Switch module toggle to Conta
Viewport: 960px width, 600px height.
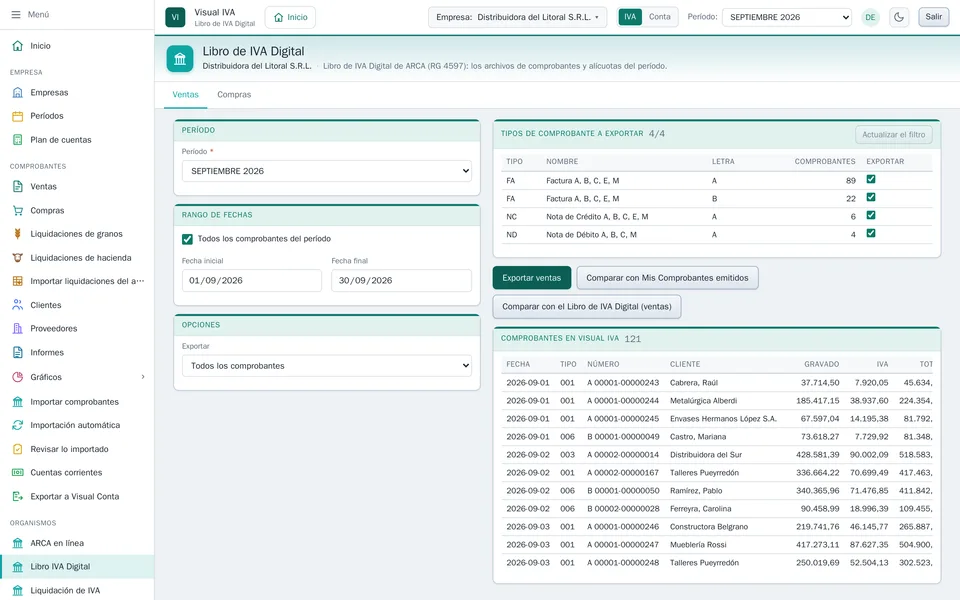tap(659, 17)
